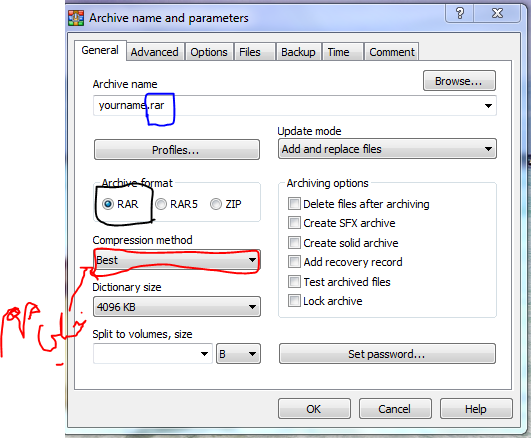This screenshot has width=531, height=438.
Task: Expand the Dictionary size dropdown
Action: 177,307
